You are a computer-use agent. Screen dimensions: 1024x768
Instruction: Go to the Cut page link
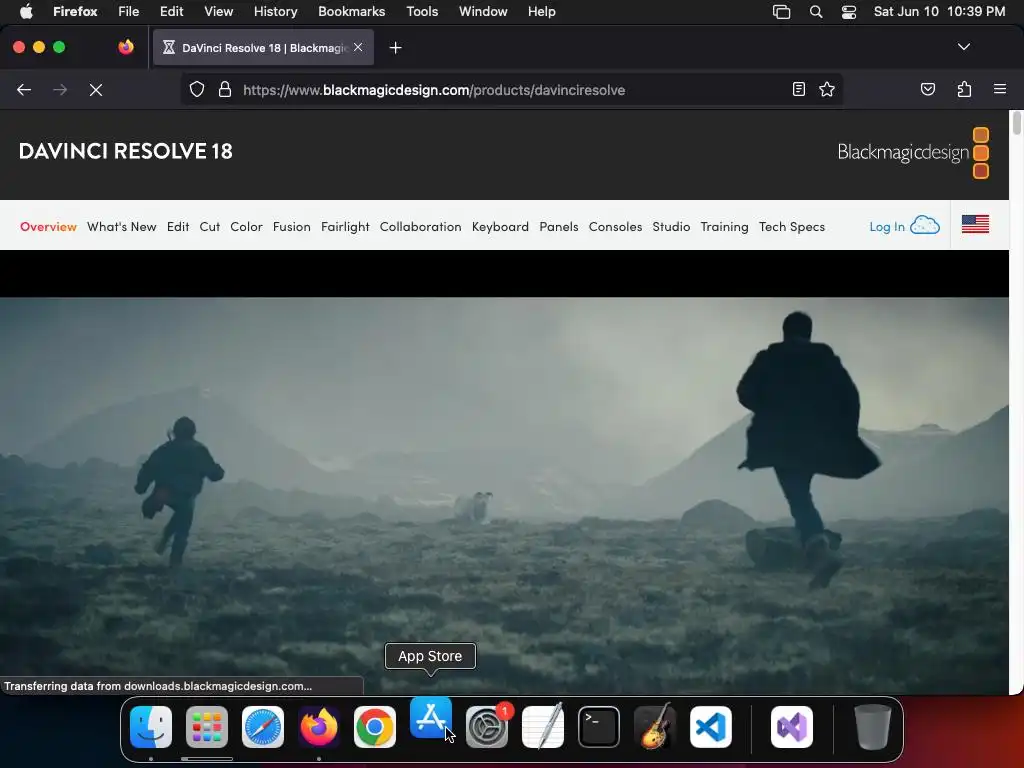click(x=210, y=227)
